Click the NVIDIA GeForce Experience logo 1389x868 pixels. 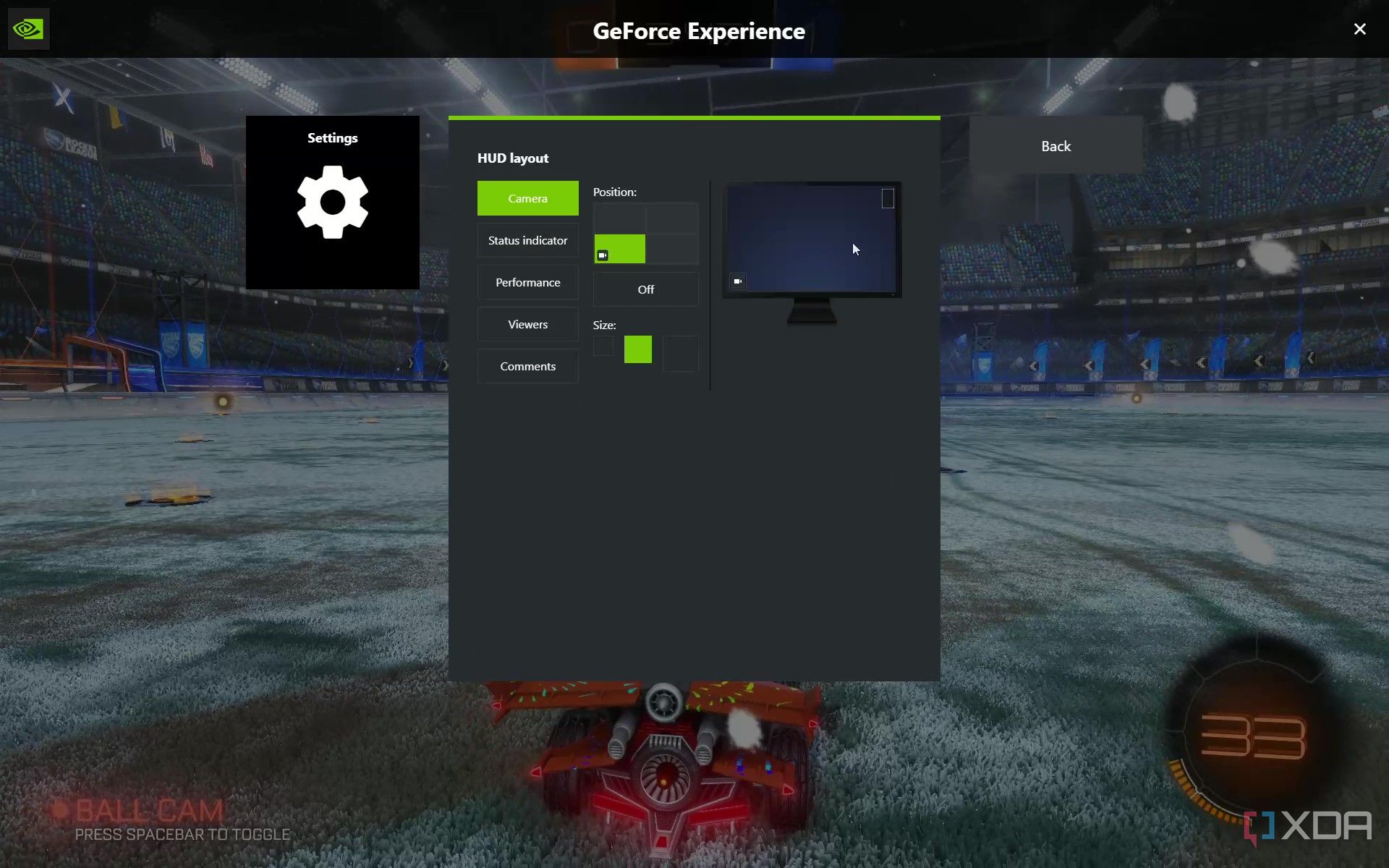(27, 28)
